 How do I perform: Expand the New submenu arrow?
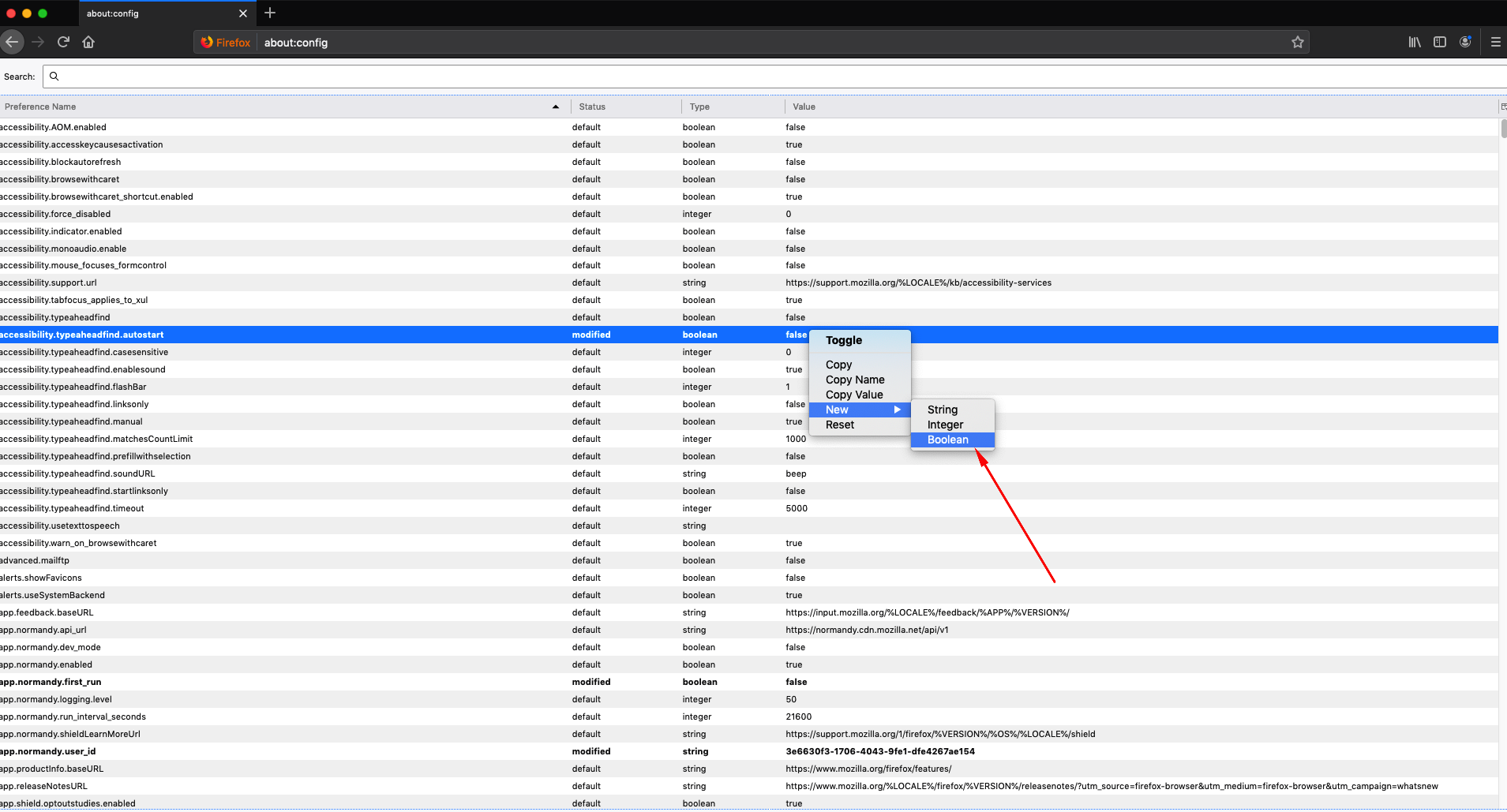897,410
